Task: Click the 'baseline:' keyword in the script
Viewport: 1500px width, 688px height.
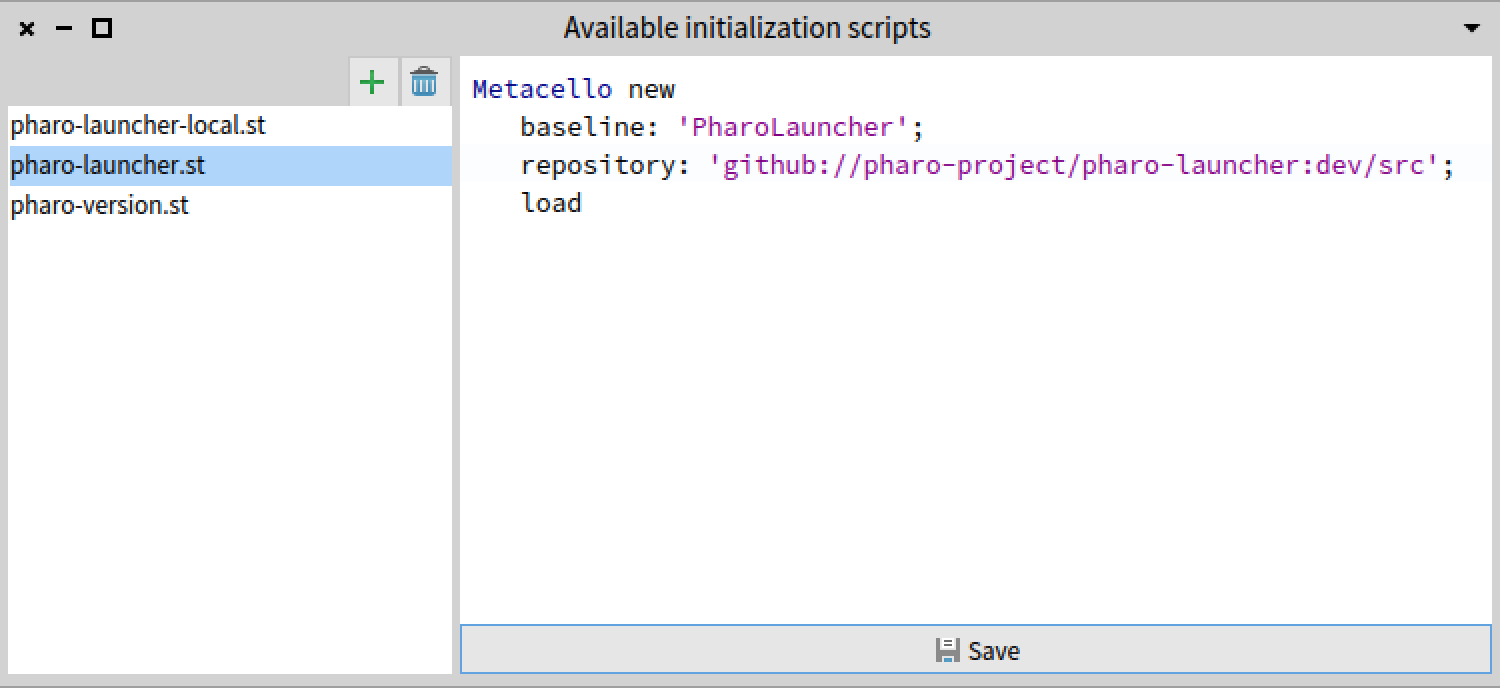Action: pyautogui.click(x=590, y=127)
